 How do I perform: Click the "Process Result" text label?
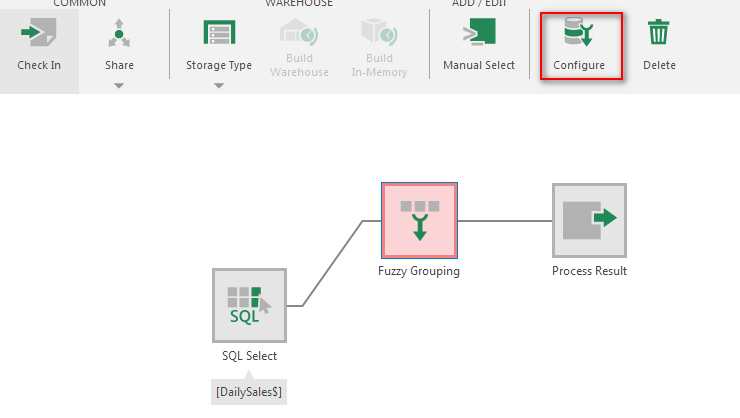tap(589, 271)
